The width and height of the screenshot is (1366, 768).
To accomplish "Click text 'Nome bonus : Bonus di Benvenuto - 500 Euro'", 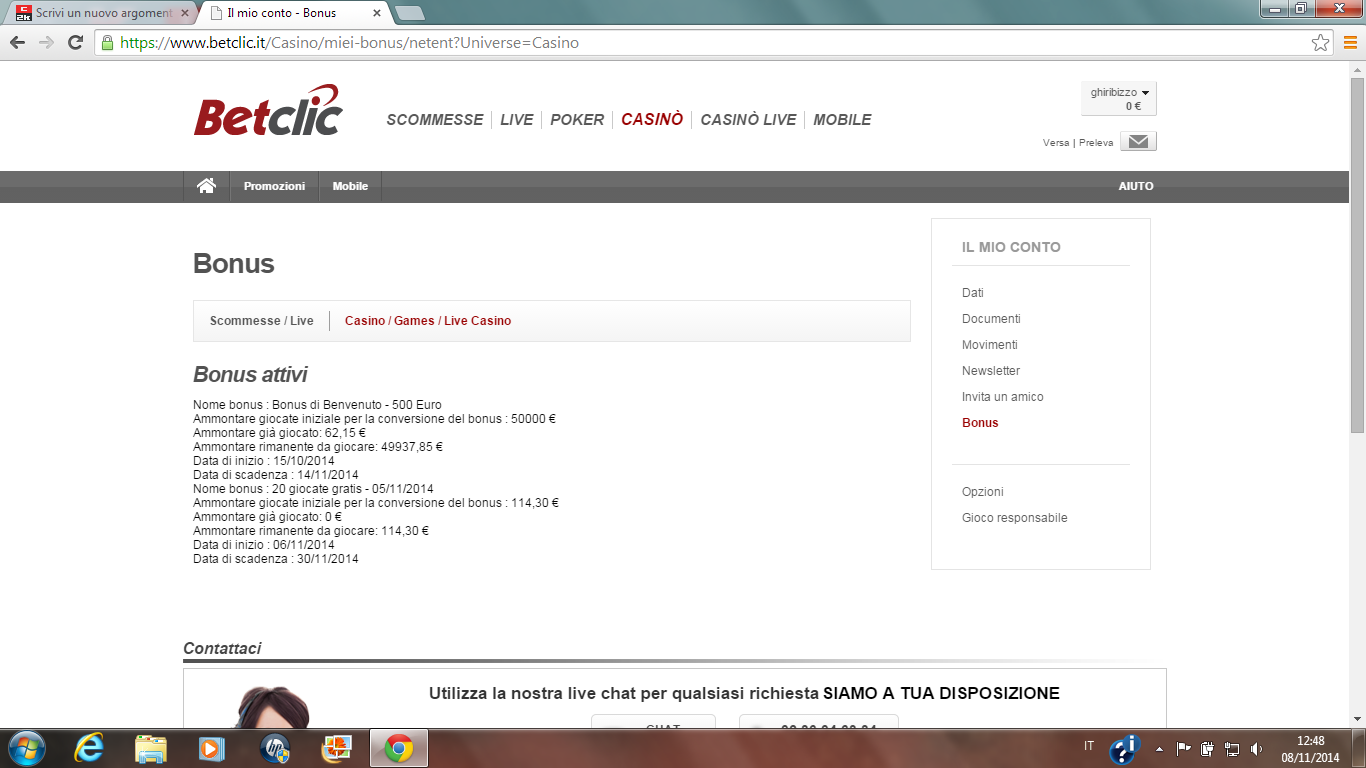I will pos(317,405).
